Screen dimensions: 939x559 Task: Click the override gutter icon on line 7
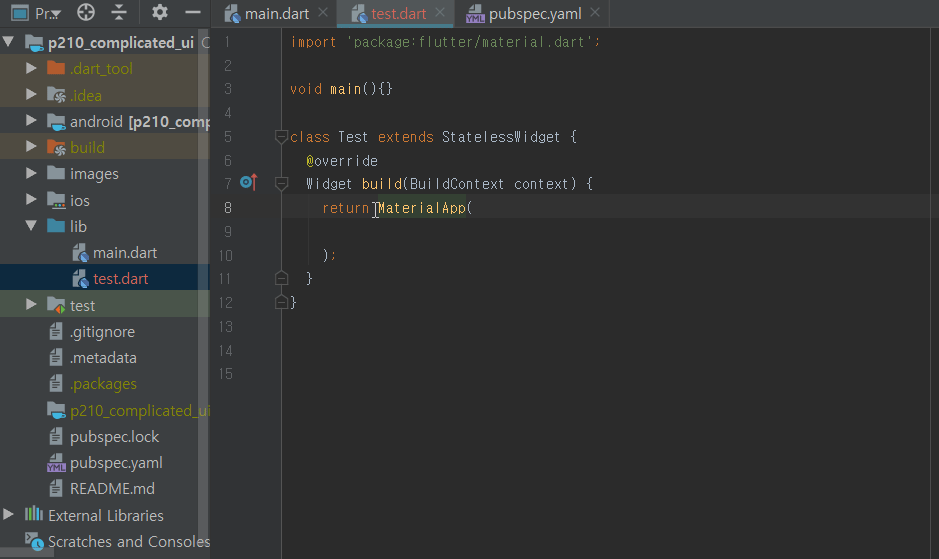tap(249, 182)
